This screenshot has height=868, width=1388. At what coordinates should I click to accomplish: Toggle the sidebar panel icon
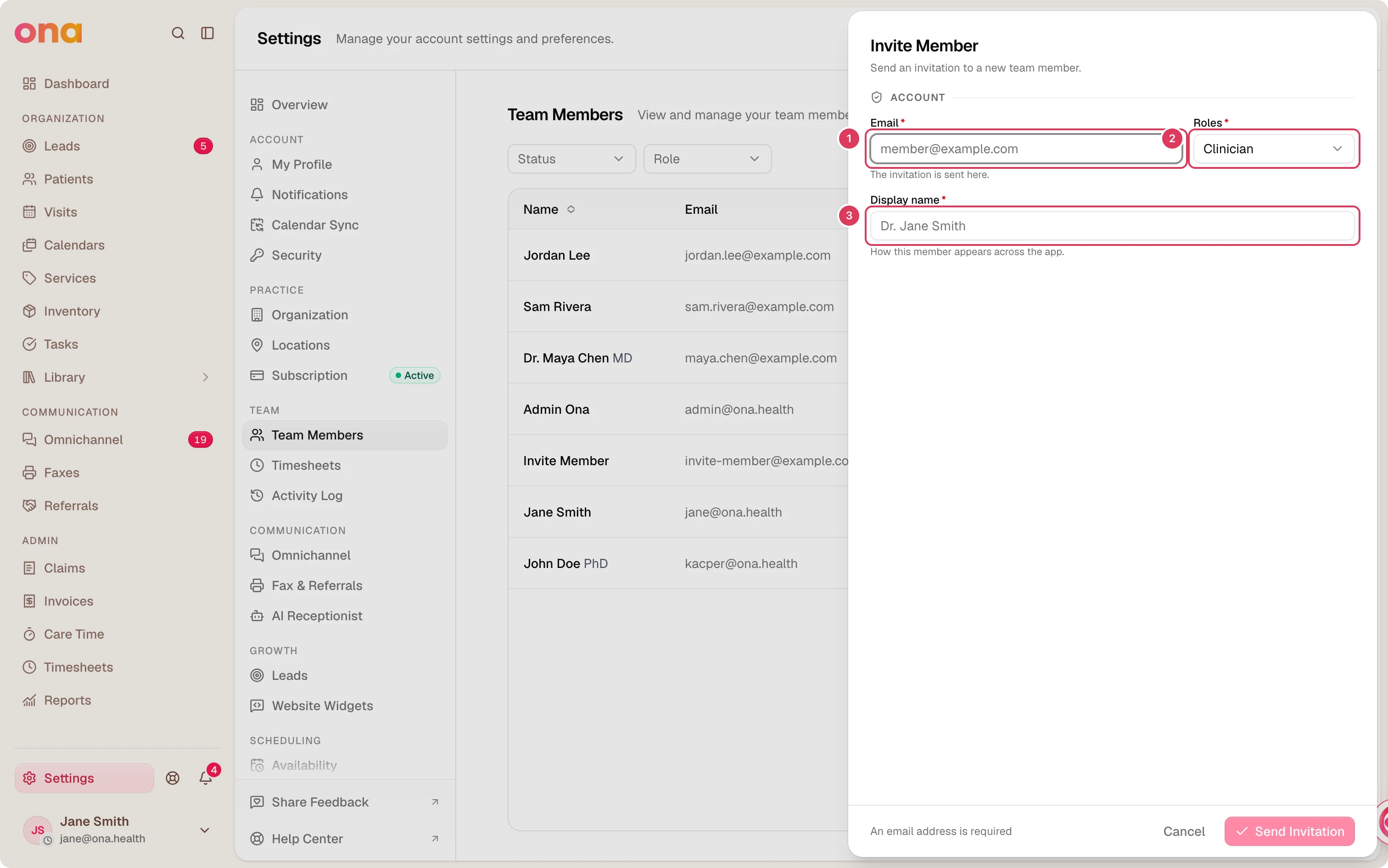207,33
